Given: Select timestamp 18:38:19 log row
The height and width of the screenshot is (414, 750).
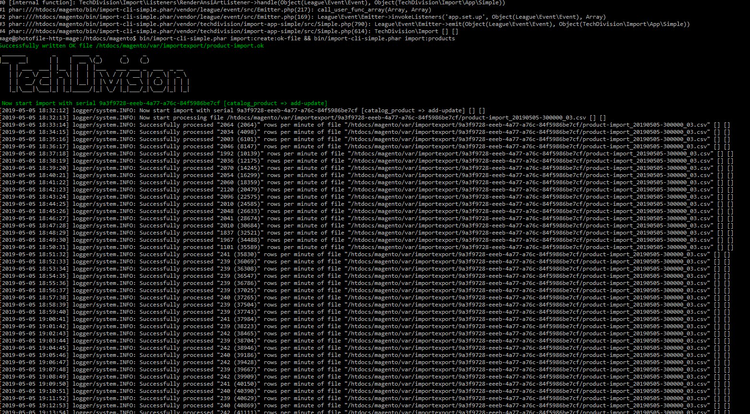Looking at the screenshot, I should tap(366, 161).
